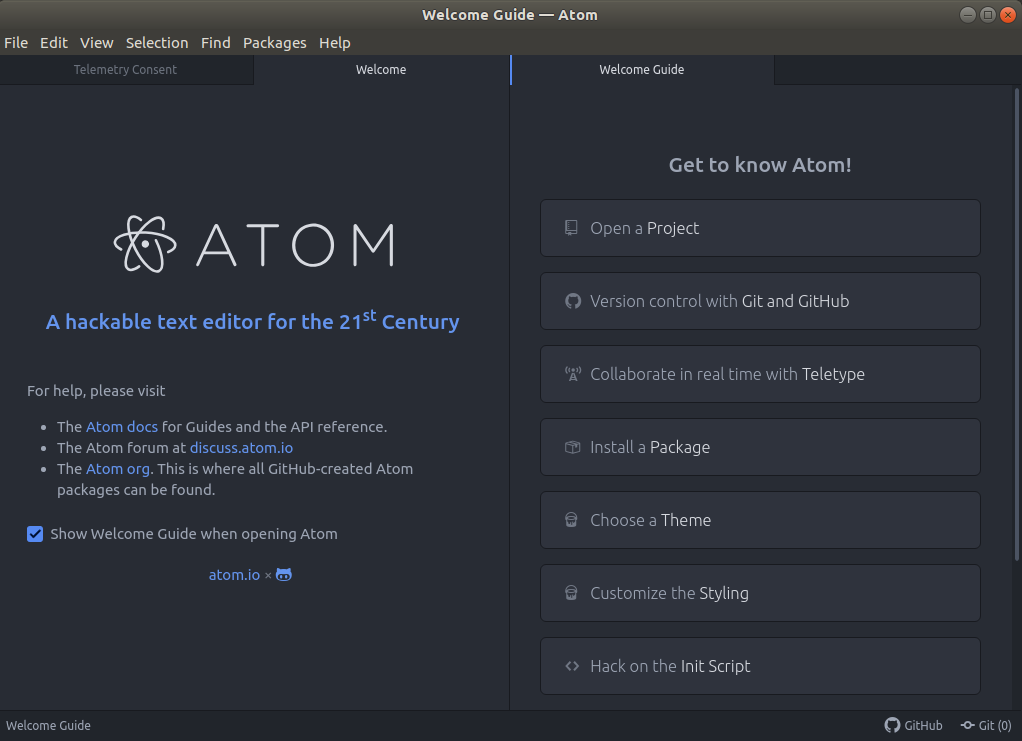
Task: Click the Teletype radio tower icon
Action: 572,374
